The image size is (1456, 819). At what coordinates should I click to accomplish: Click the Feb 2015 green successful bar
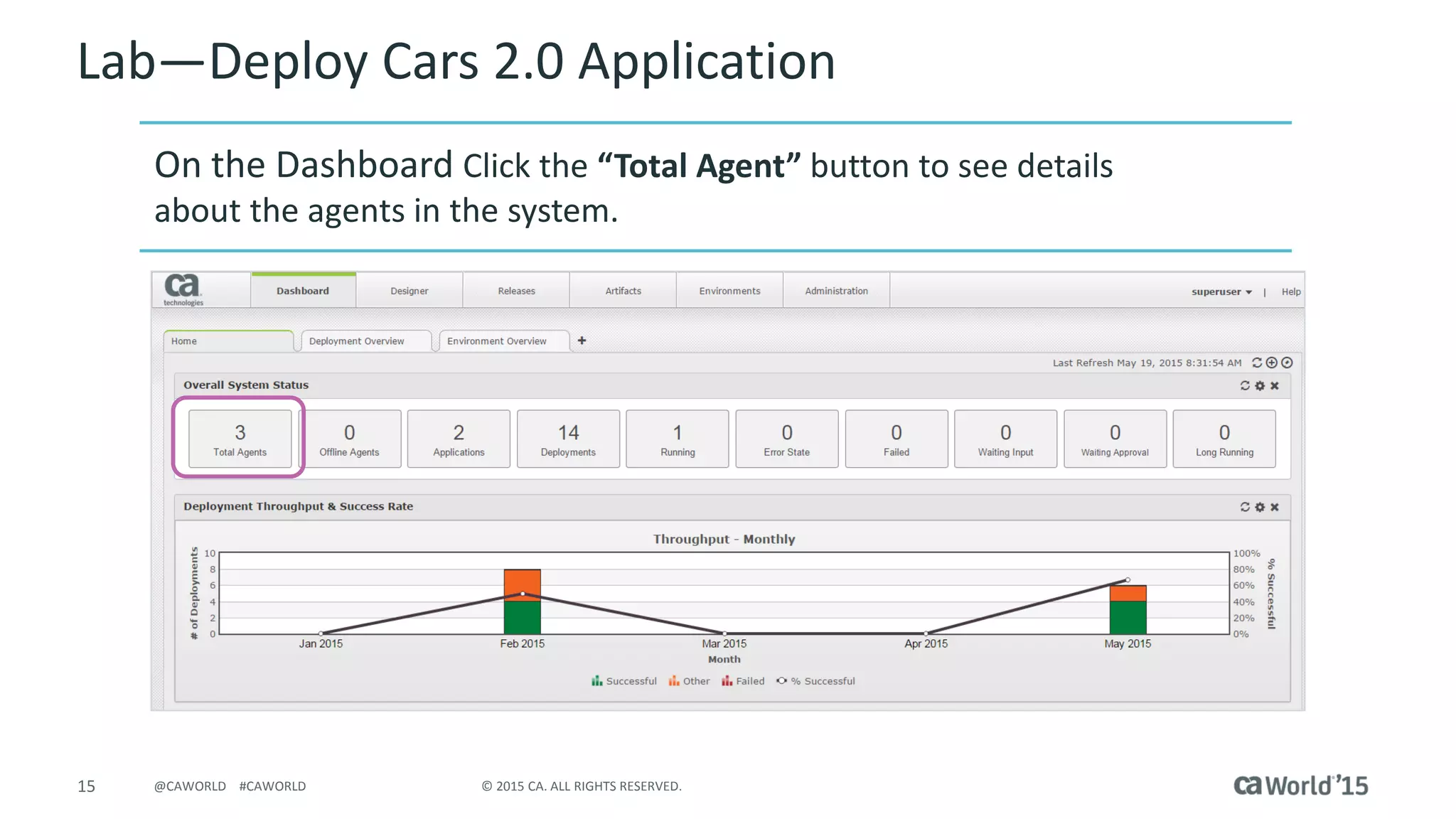point(523,618)
